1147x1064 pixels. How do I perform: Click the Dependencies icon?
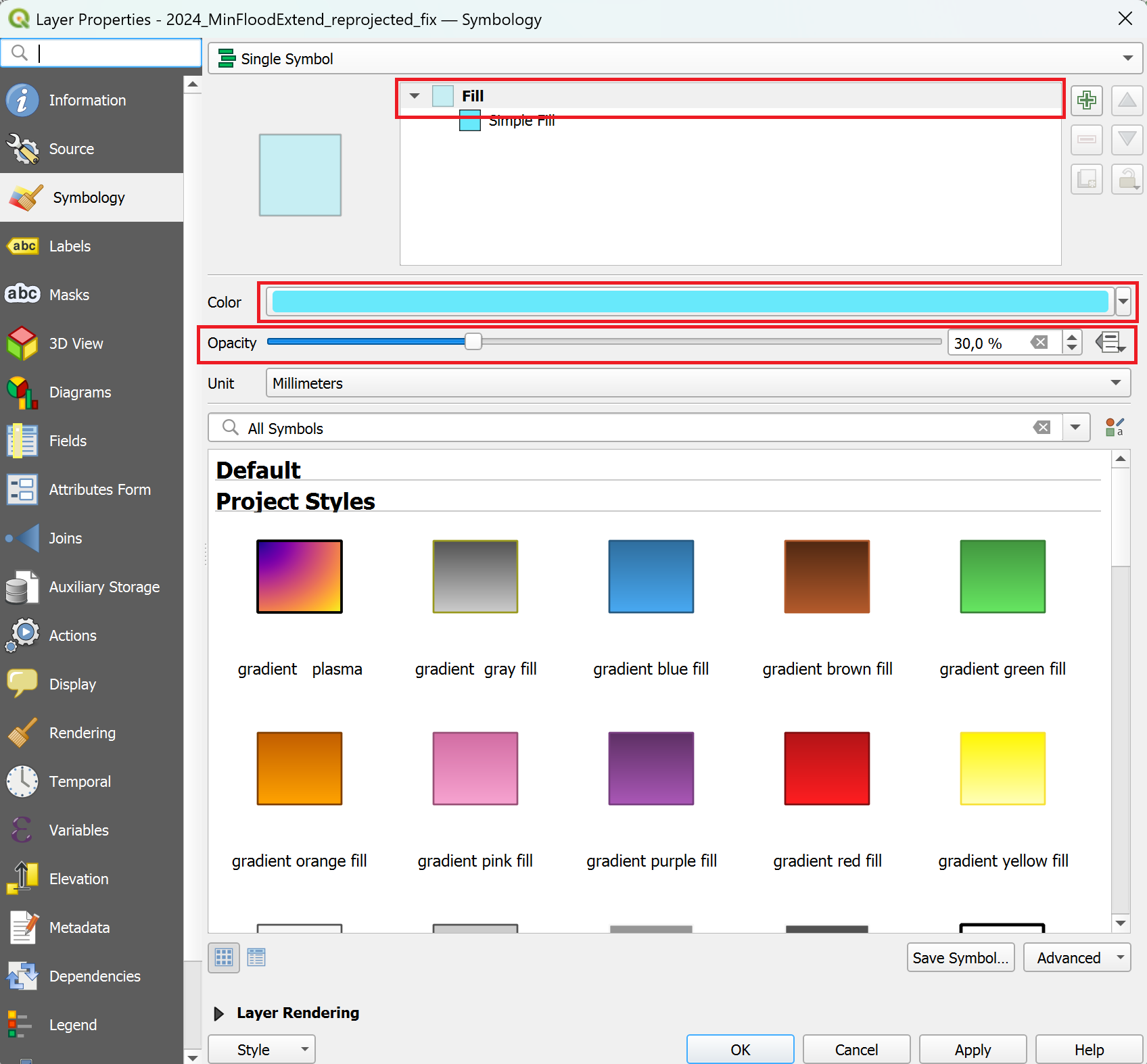22,976
